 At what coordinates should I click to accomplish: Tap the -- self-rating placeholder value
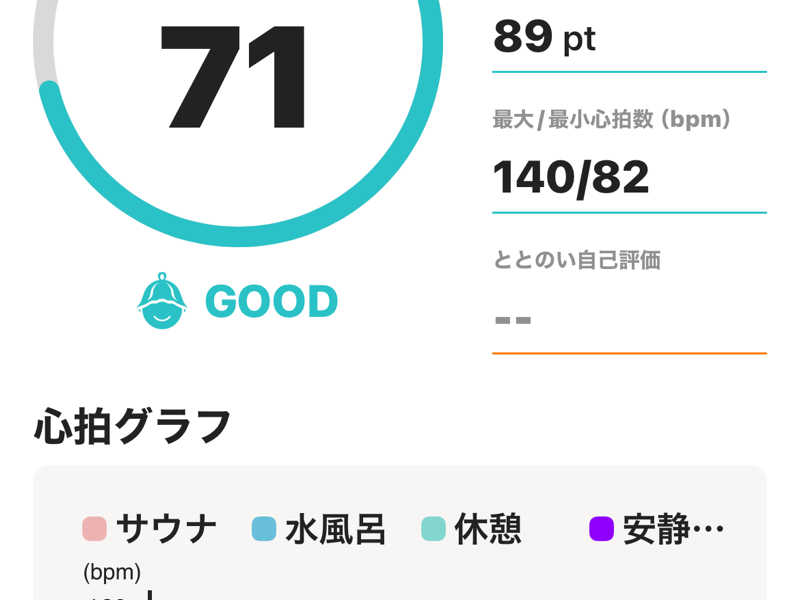(x=513, y=320)
